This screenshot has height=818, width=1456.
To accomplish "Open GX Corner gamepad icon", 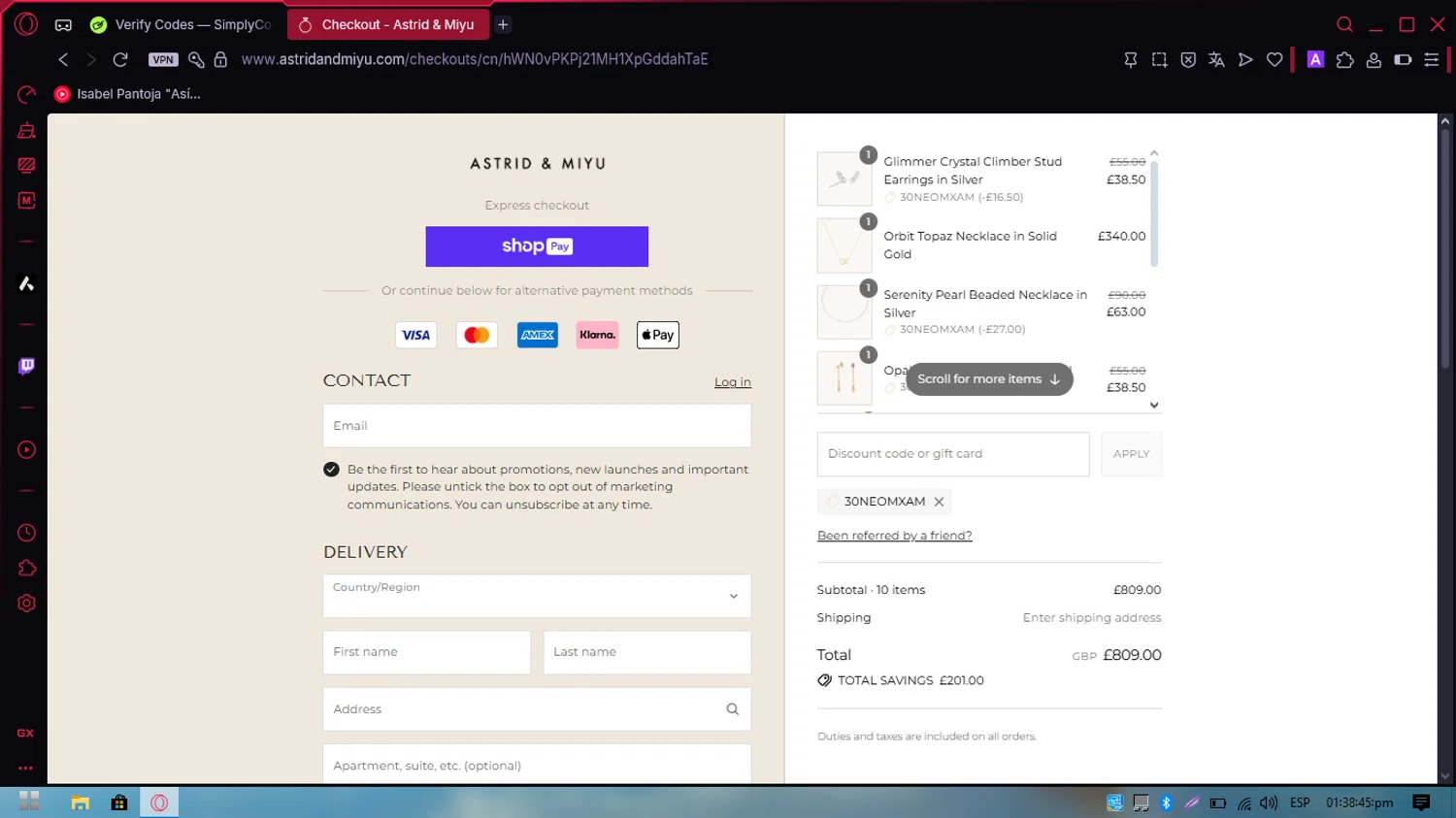I will click(63, 25).
